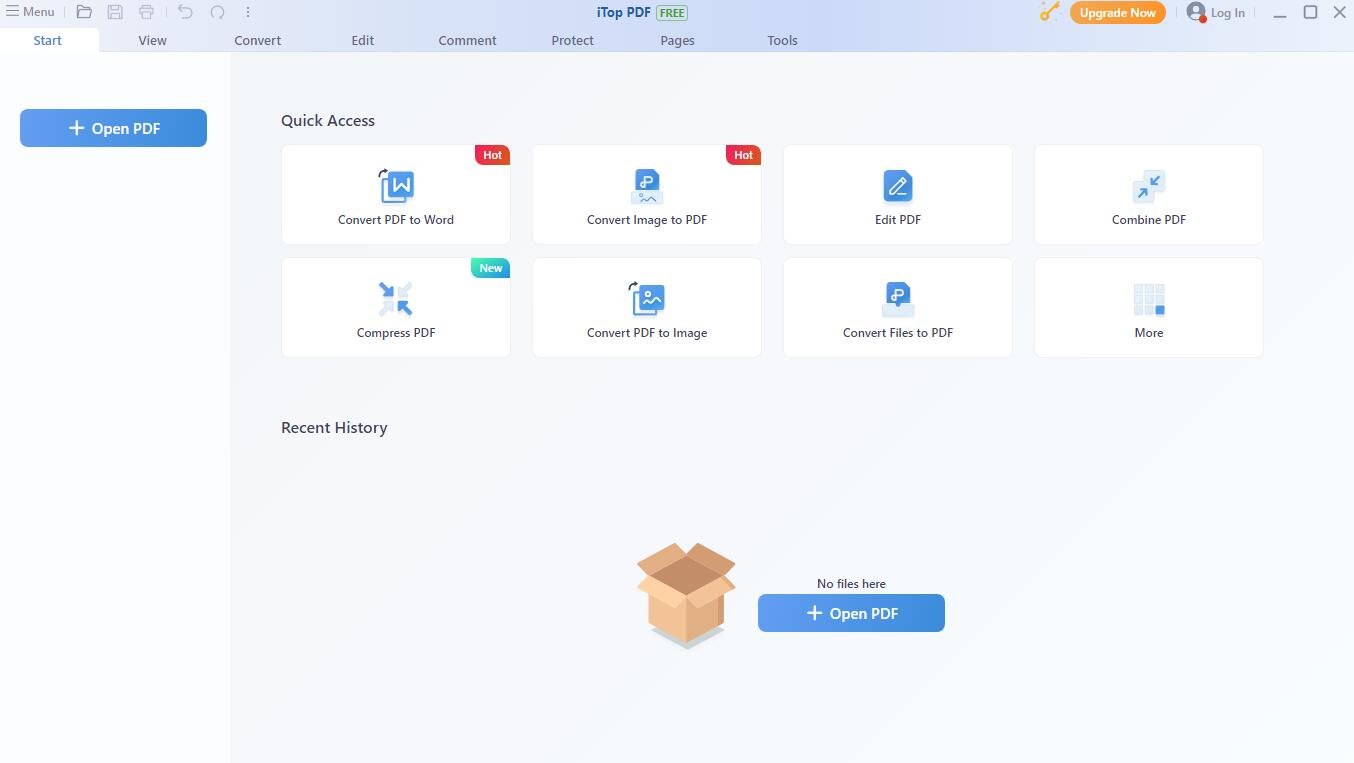Click the key icon near Upgrade Now
Viewport: 1354px width, 763px height.
pos(1049,13)
